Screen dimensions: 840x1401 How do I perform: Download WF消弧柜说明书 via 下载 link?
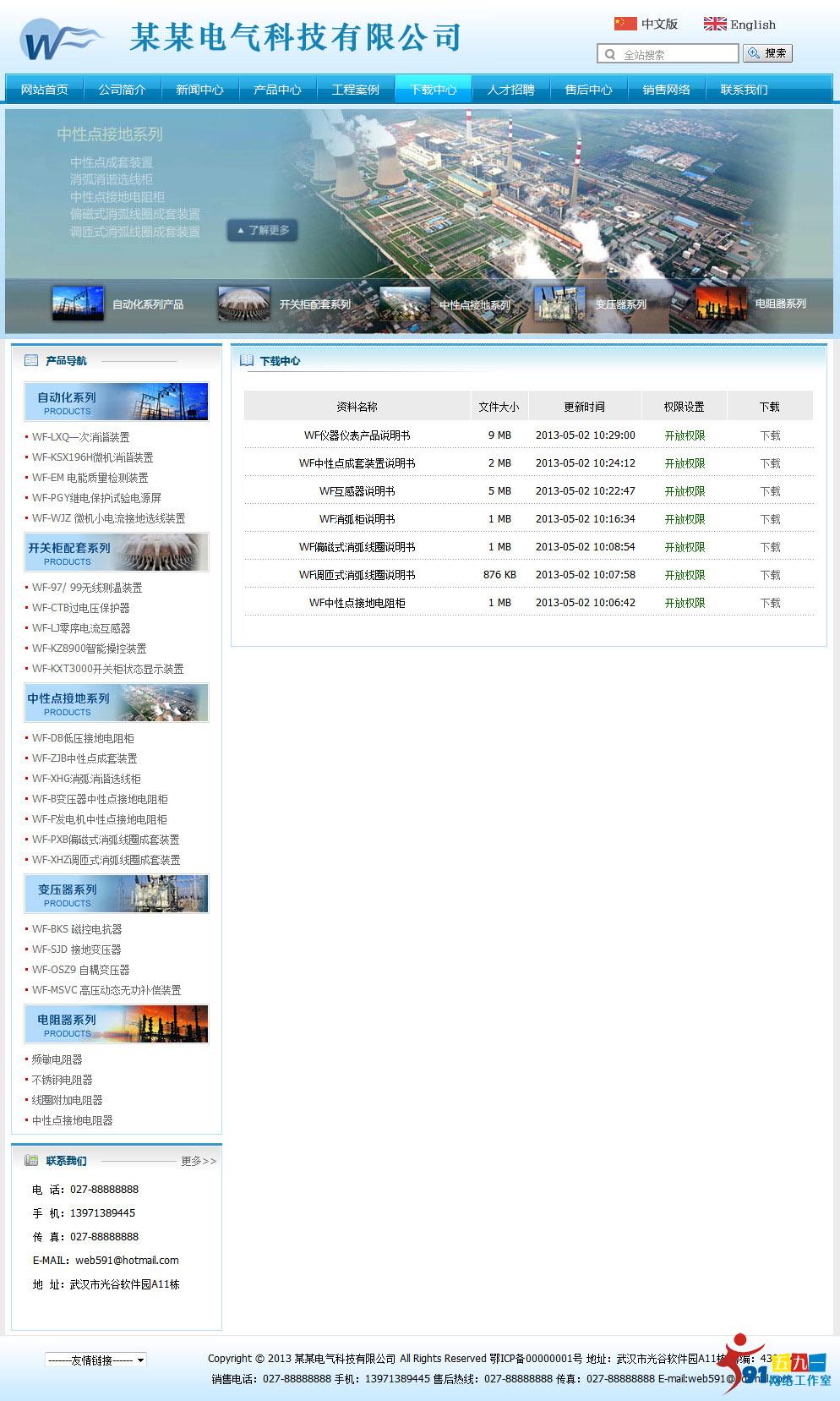[770, 519]
